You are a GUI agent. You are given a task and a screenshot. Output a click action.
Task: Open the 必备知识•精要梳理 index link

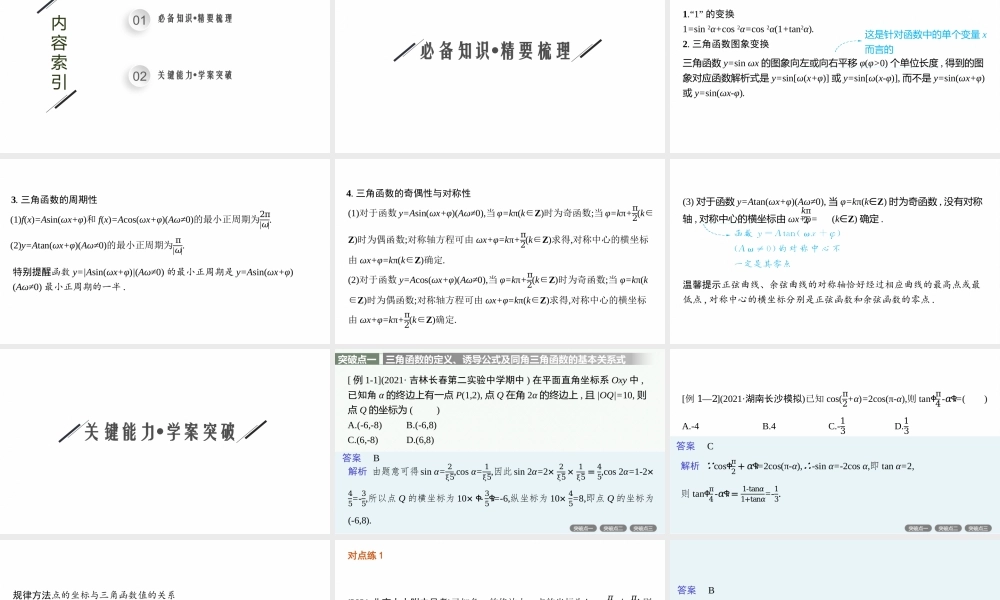[195, 20]
